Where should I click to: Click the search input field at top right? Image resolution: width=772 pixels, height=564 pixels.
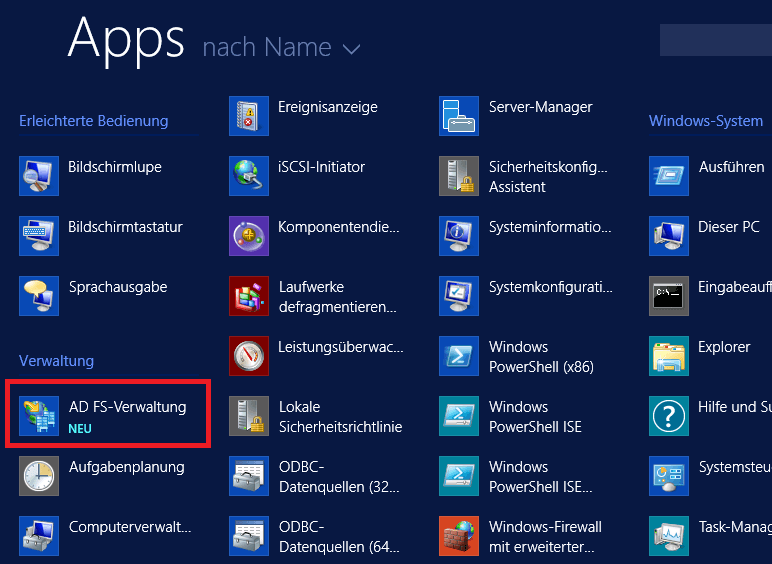pos(715,40)
